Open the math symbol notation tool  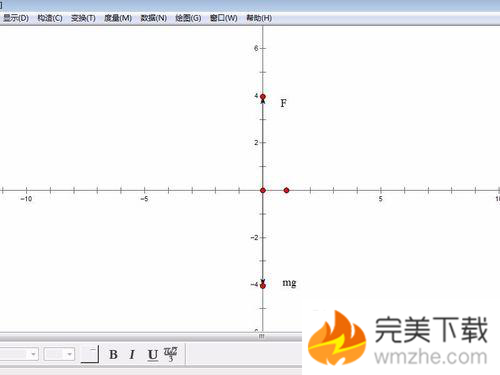coord(171,354)
